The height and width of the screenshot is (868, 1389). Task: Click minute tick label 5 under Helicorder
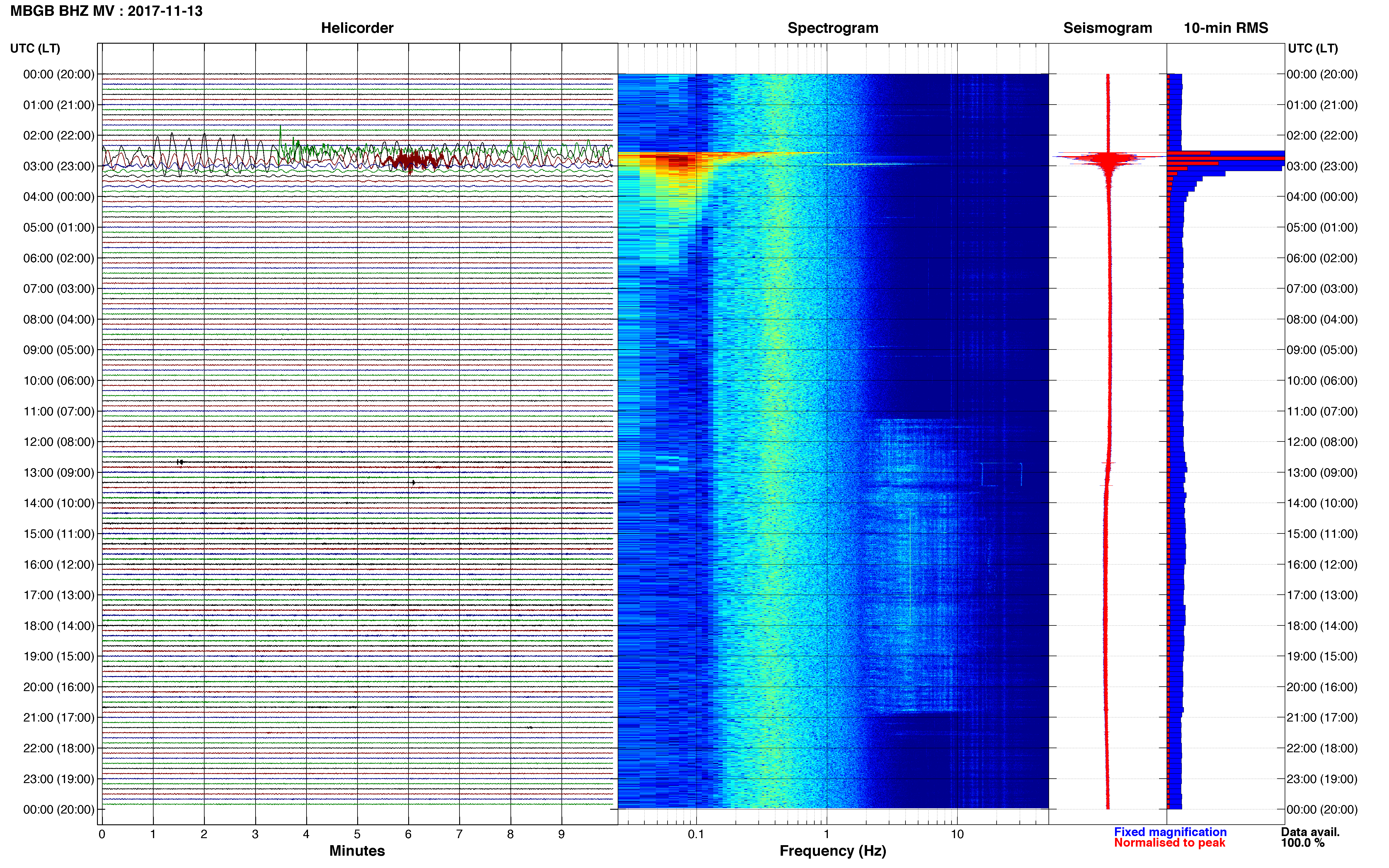click(x=357, y=834)
